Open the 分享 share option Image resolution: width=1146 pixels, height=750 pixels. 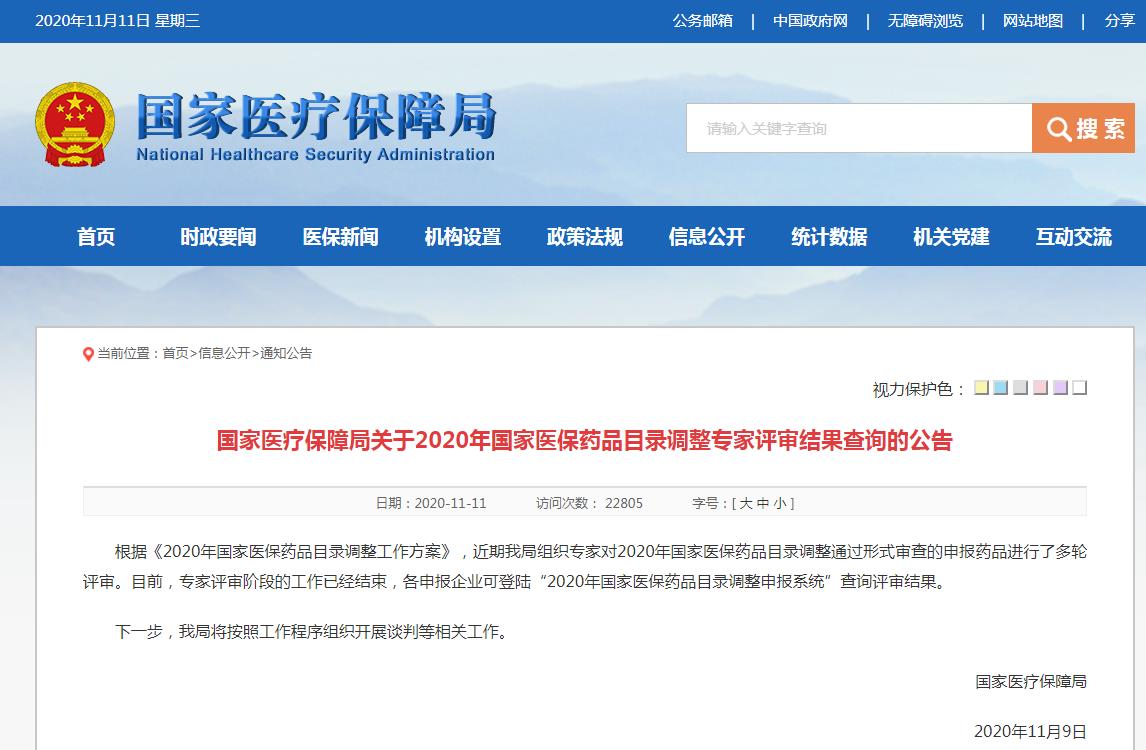coord(1119,21)
